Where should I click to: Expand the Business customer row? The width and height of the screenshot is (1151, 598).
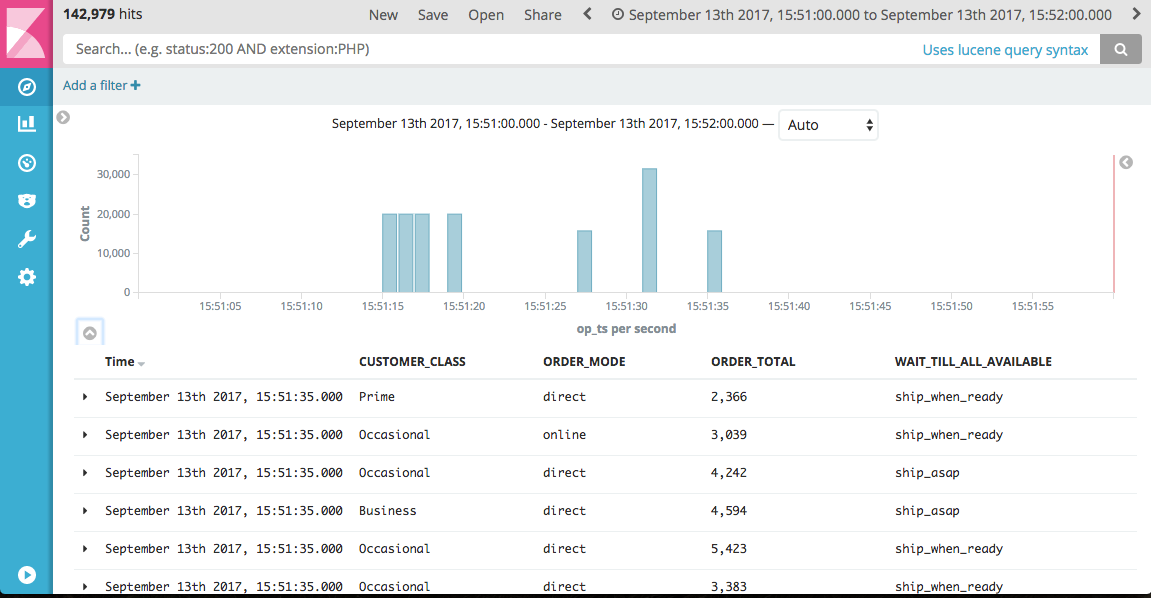pos(85,511)
